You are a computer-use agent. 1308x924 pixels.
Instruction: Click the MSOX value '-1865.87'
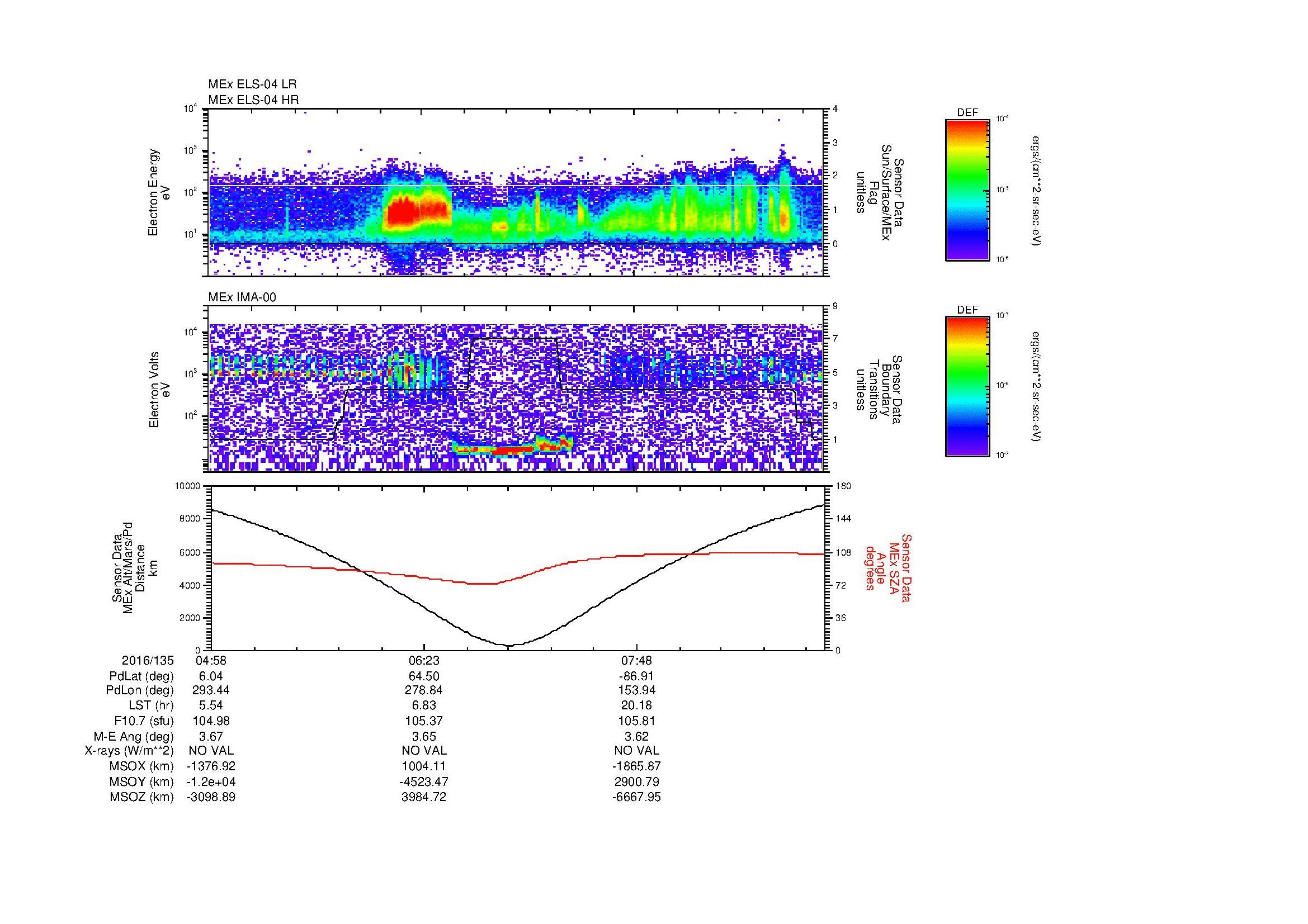tap(636, 766)
